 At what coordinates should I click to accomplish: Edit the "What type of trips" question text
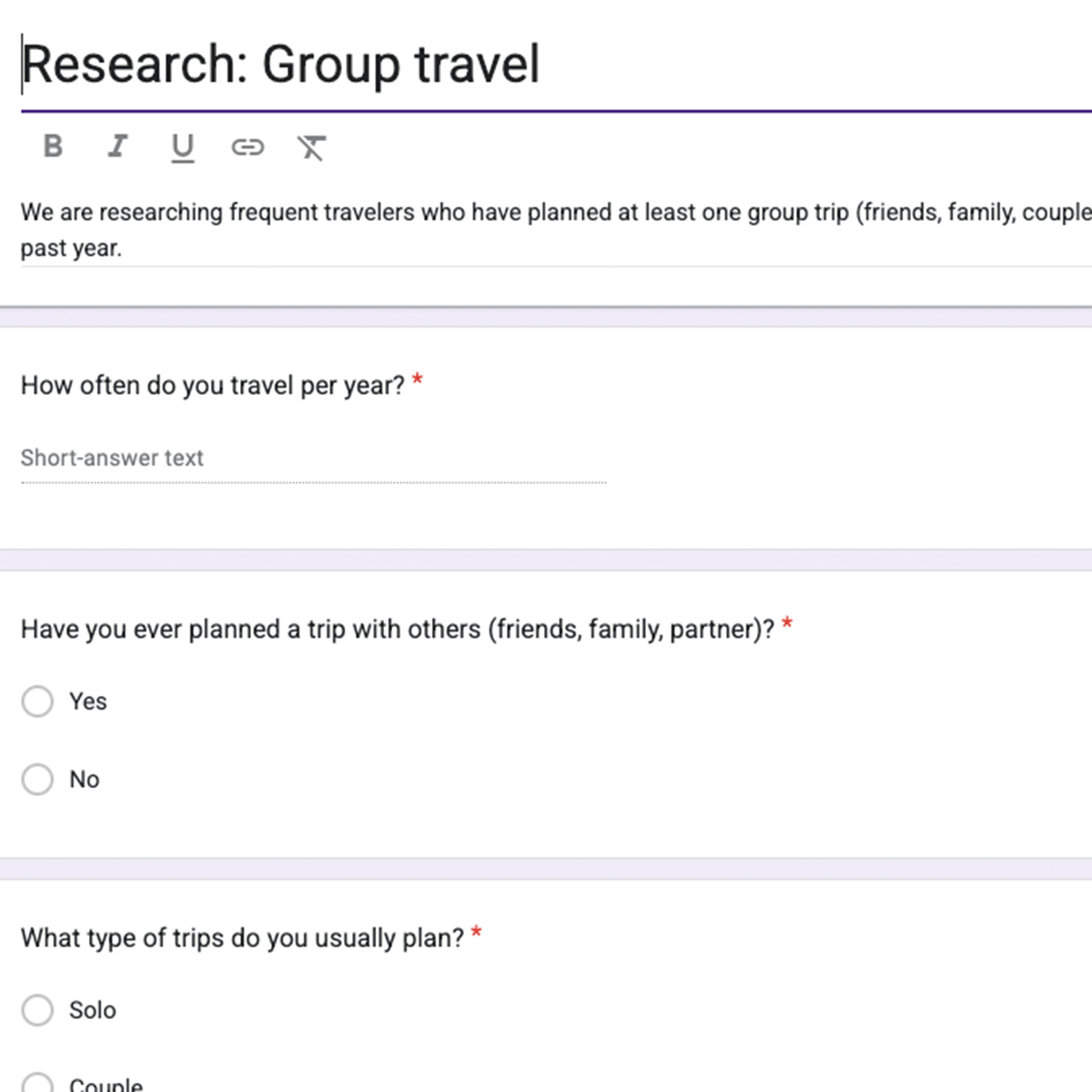[x=241, y=937]
